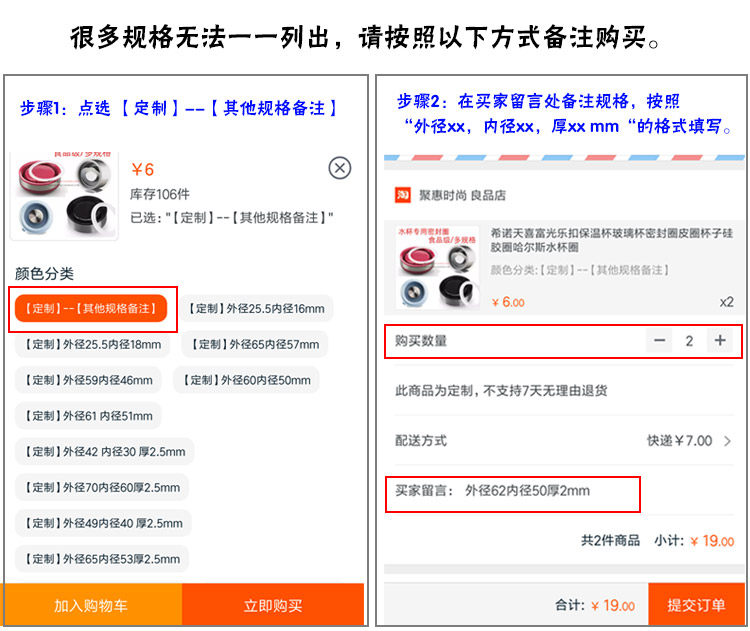The image size is (750, 631).
Task: Select 外径42 内径30 厚2.5mm option
Action: [x=105, y=452]
